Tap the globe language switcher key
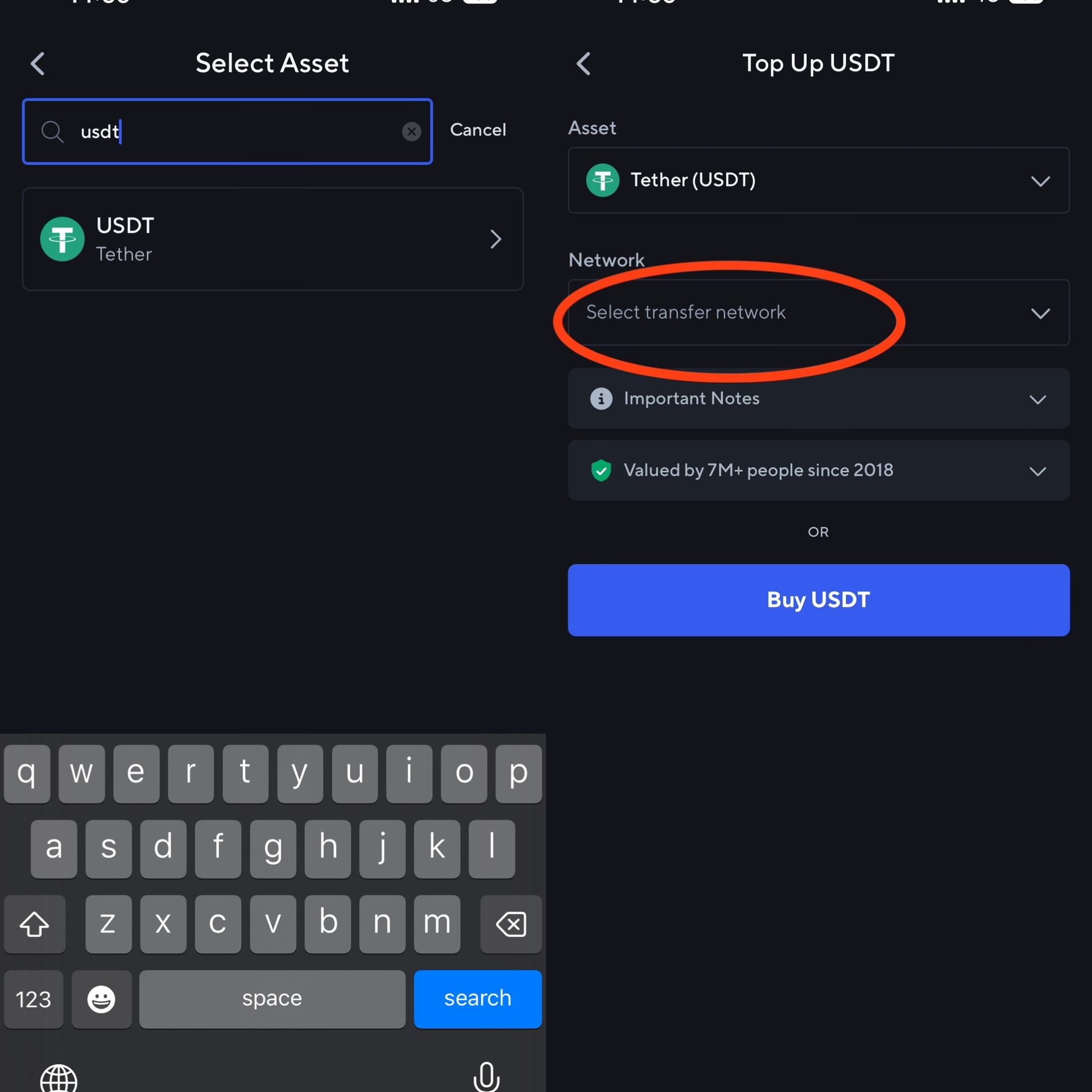This screenshot has width=1092, height=1092. [x=59, y=1077]
